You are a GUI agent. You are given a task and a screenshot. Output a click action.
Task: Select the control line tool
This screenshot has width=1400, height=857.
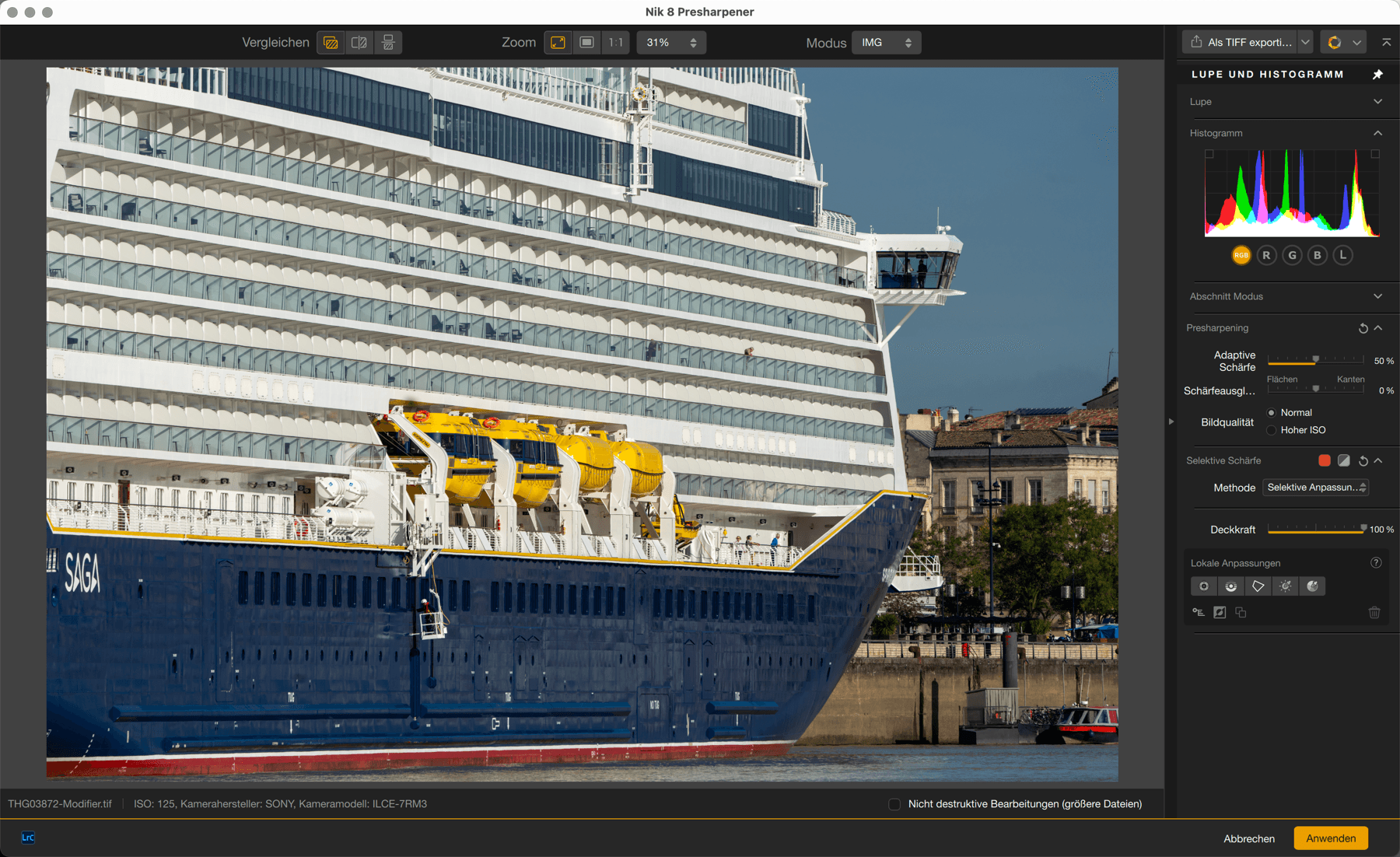(1231, 586)
